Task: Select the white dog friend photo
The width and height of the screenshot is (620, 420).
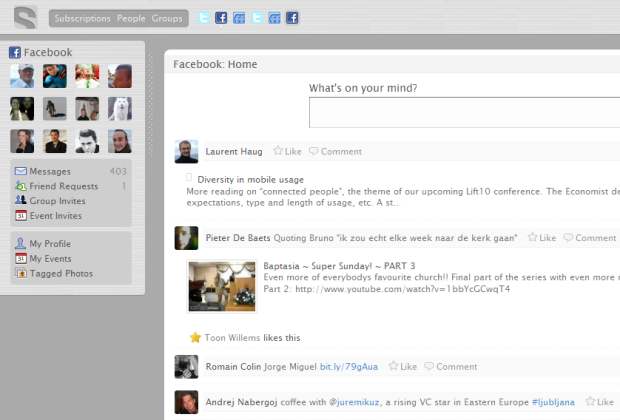Action: (x=120, y=108)
